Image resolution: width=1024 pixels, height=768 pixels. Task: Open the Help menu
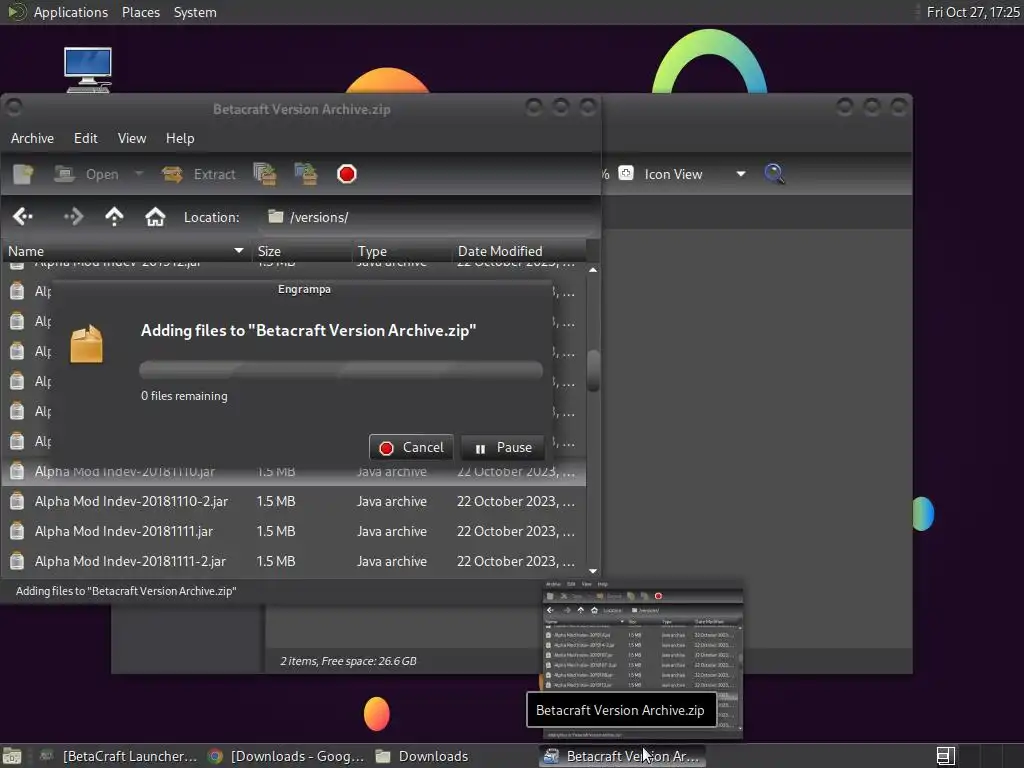coord(180,138)
